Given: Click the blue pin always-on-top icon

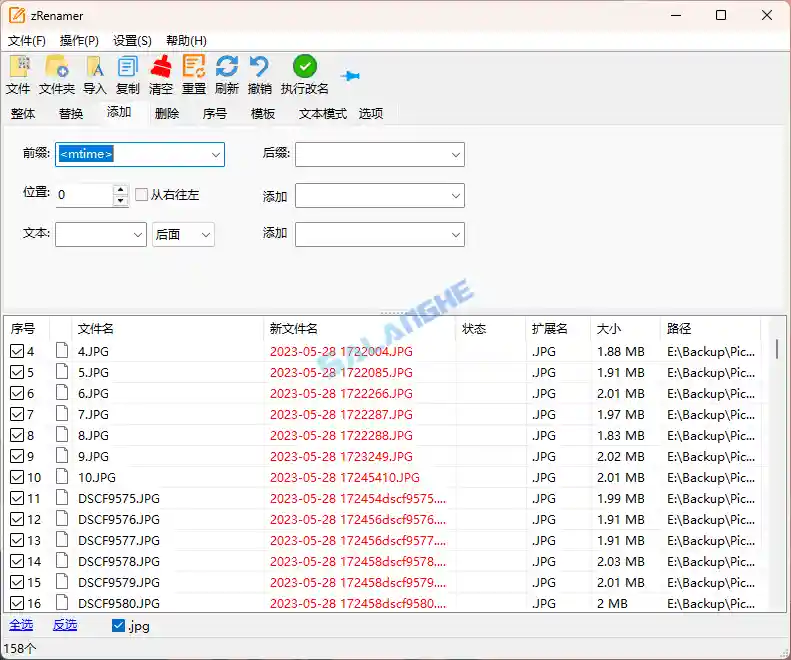Looking at the screenshot, I should 350,76.
